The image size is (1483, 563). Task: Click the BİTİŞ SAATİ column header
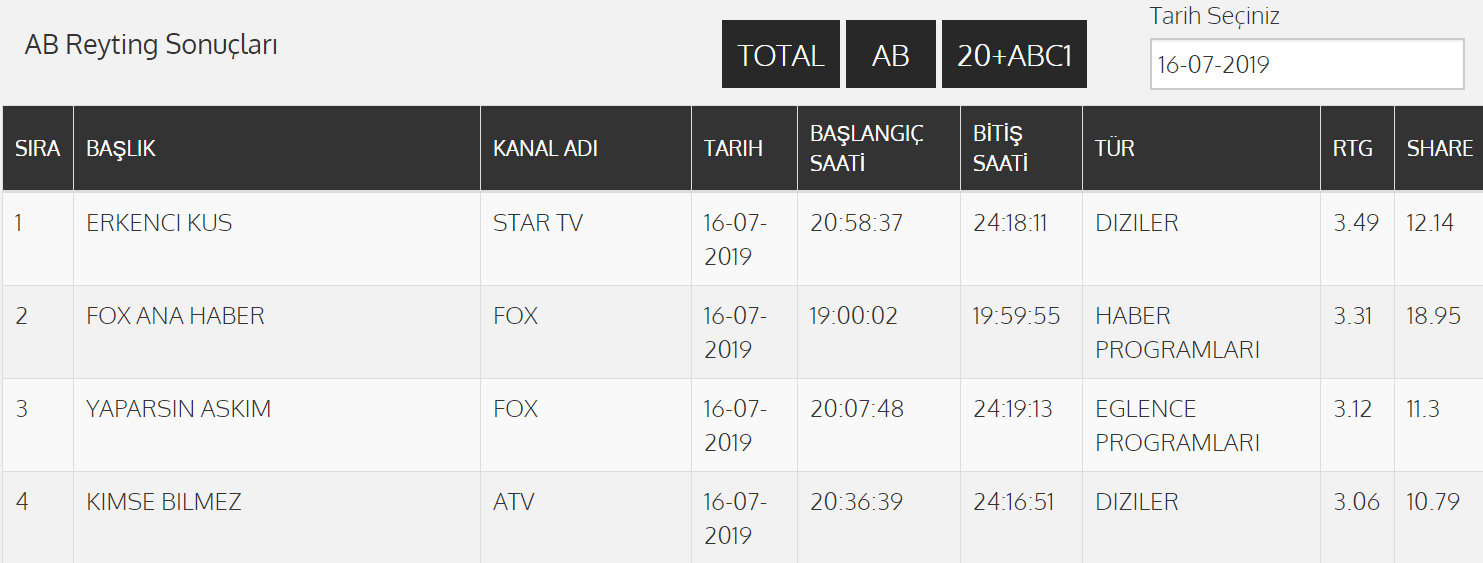pyautogui.click(x=1000, y=149)
